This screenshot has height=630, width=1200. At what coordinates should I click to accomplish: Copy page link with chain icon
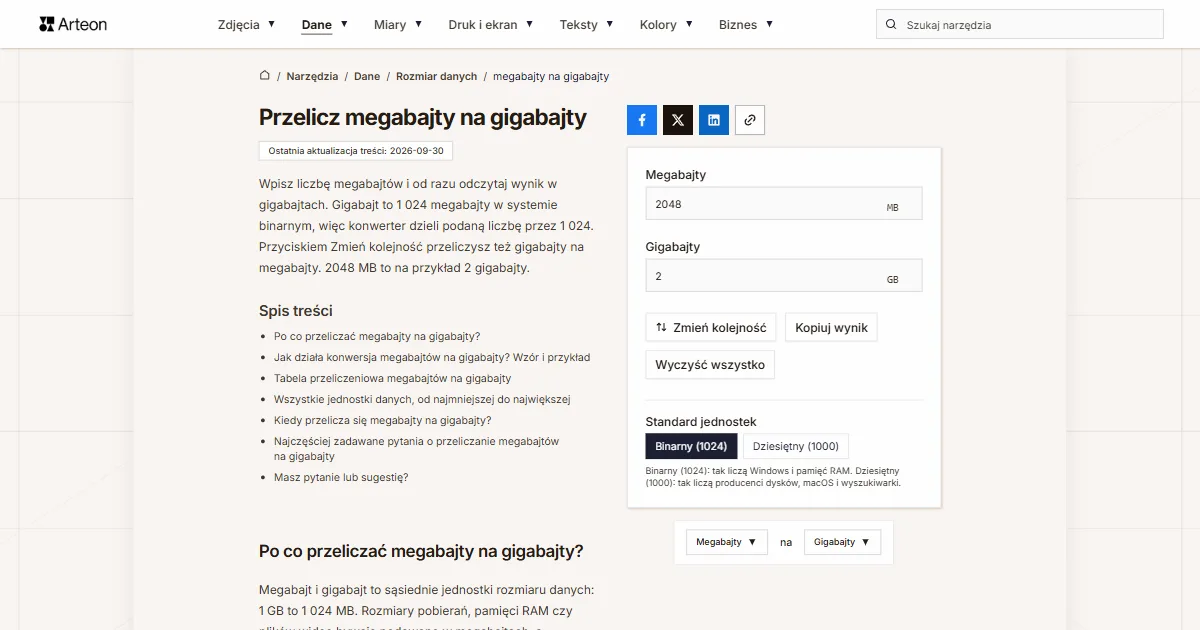coord(750,120)
